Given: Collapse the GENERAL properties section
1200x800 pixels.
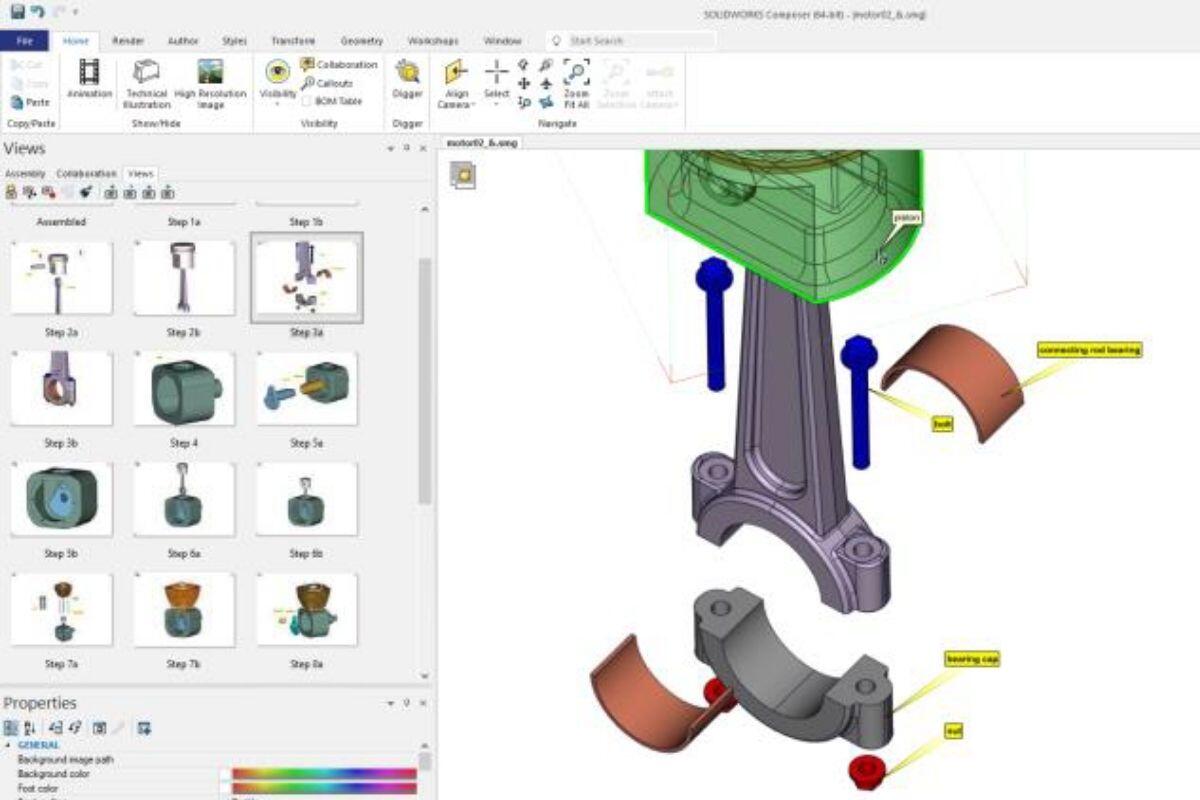Looking at the screenshot, I should coord(9,745).
